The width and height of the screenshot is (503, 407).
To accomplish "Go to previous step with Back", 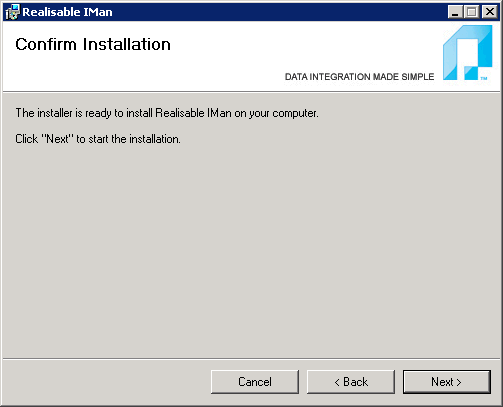I will pos(351,382).
